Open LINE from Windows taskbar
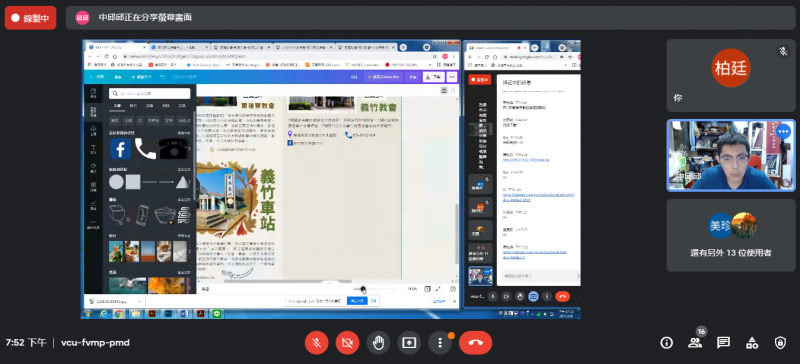 tap(217, 313)
